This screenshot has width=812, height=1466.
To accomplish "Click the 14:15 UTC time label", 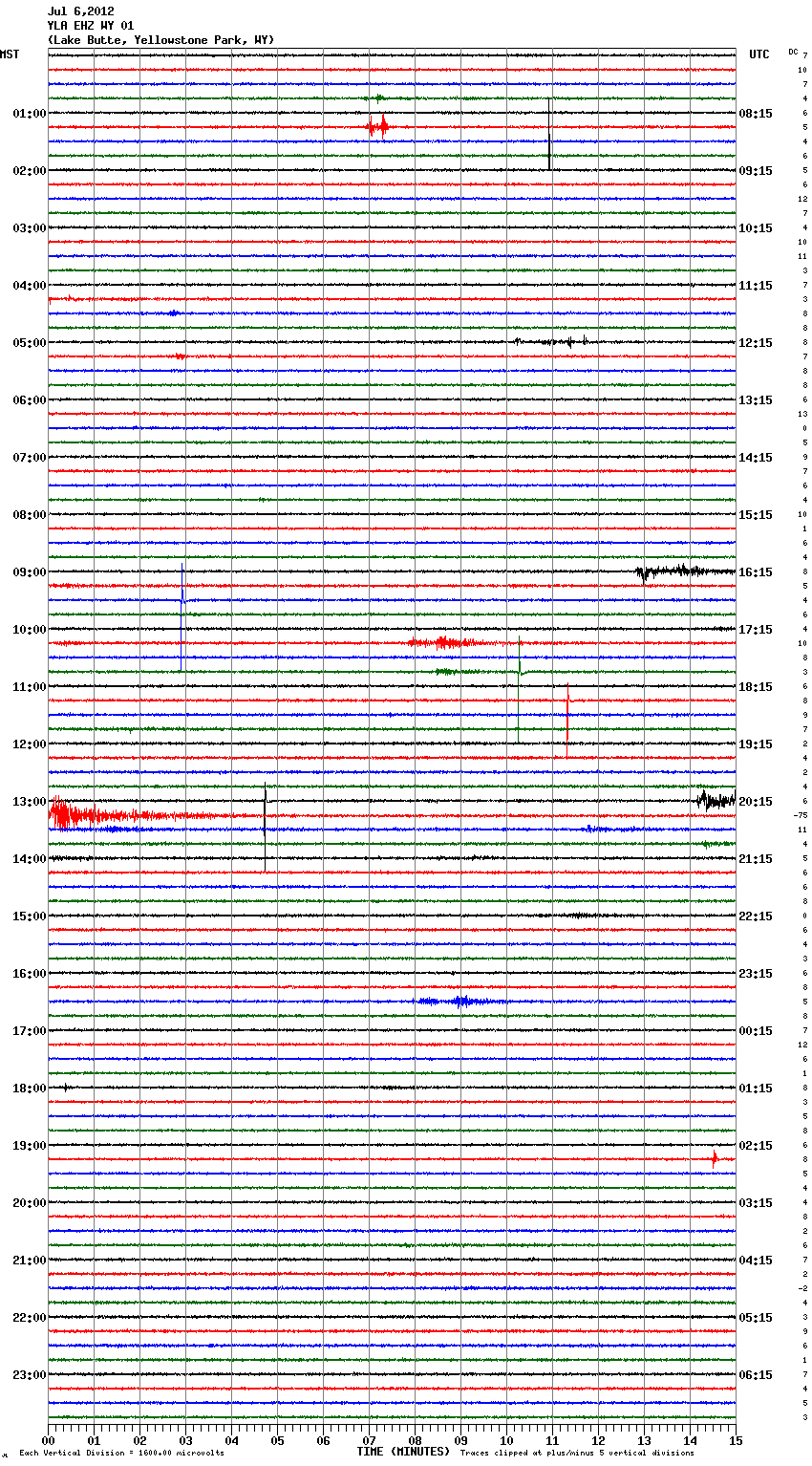I will pyautogui.click(x=756, y=458).
